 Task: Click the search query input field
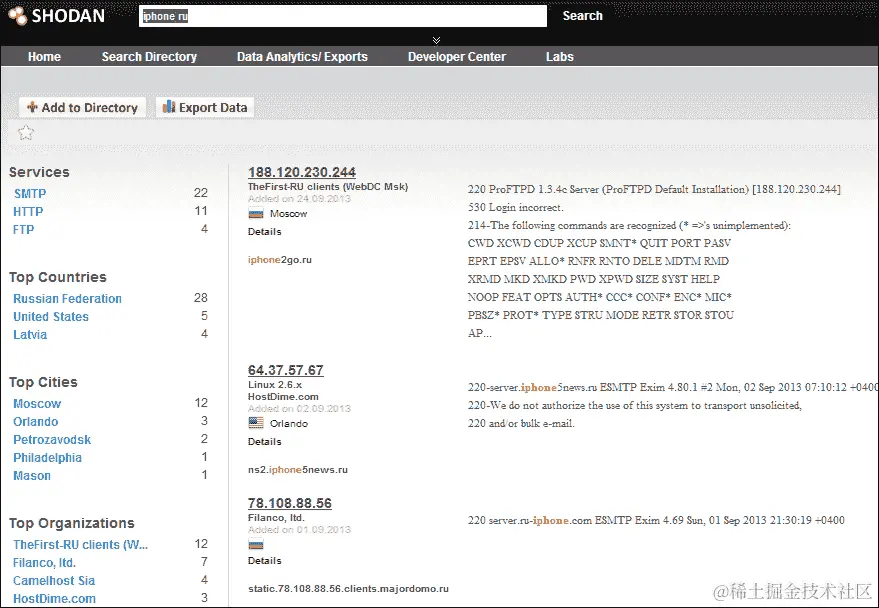(343, 16)
